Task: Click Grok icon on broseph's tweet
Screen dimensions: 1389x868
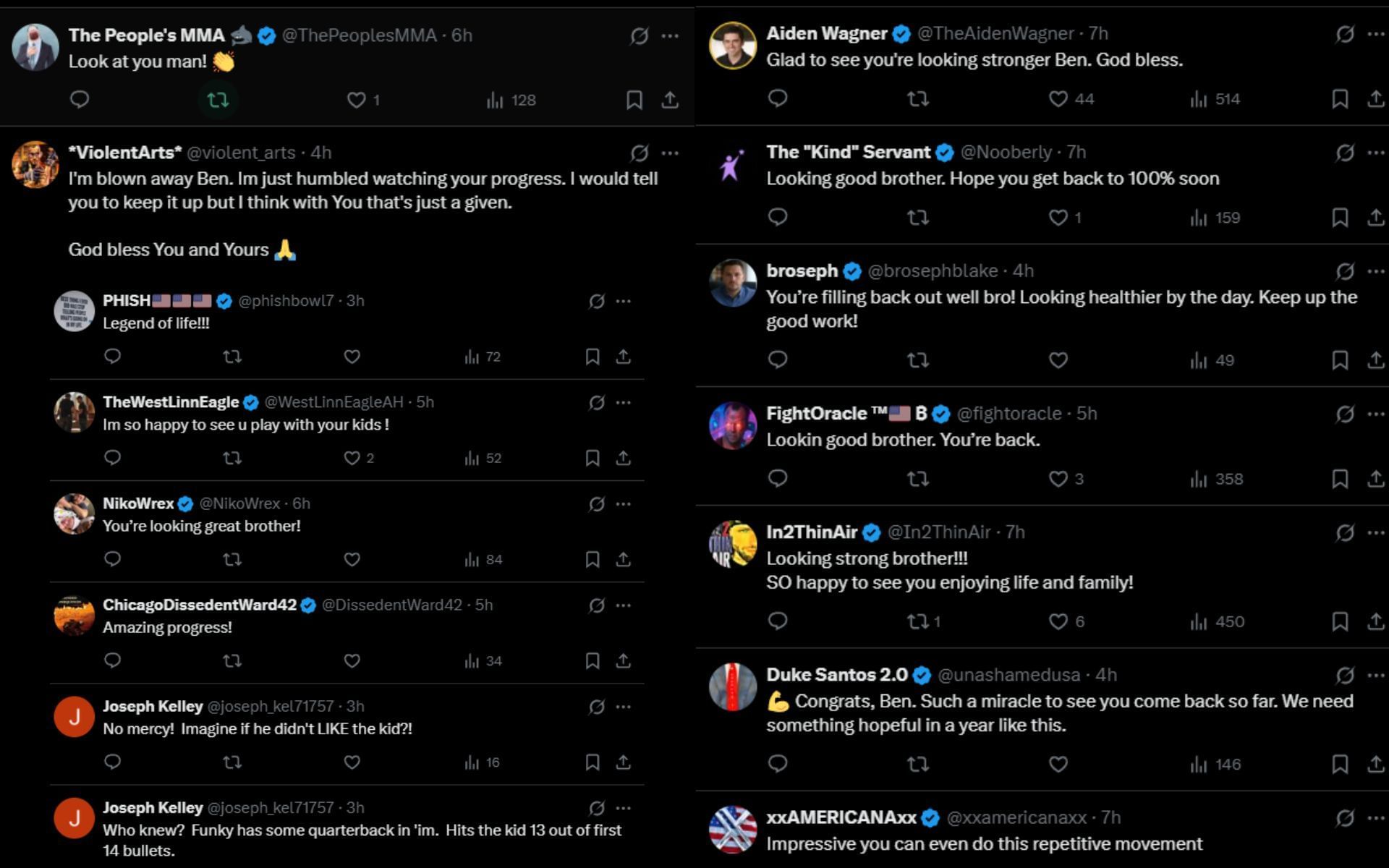Action: coord(1345,271)
